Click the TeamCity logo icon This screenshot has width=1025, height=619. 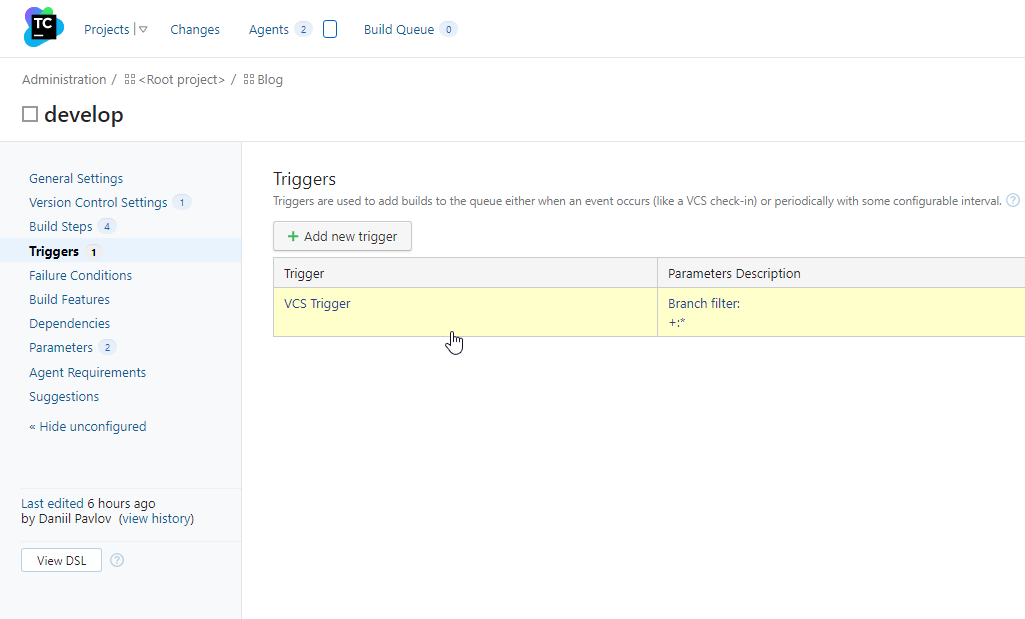[x=43, y=27]
